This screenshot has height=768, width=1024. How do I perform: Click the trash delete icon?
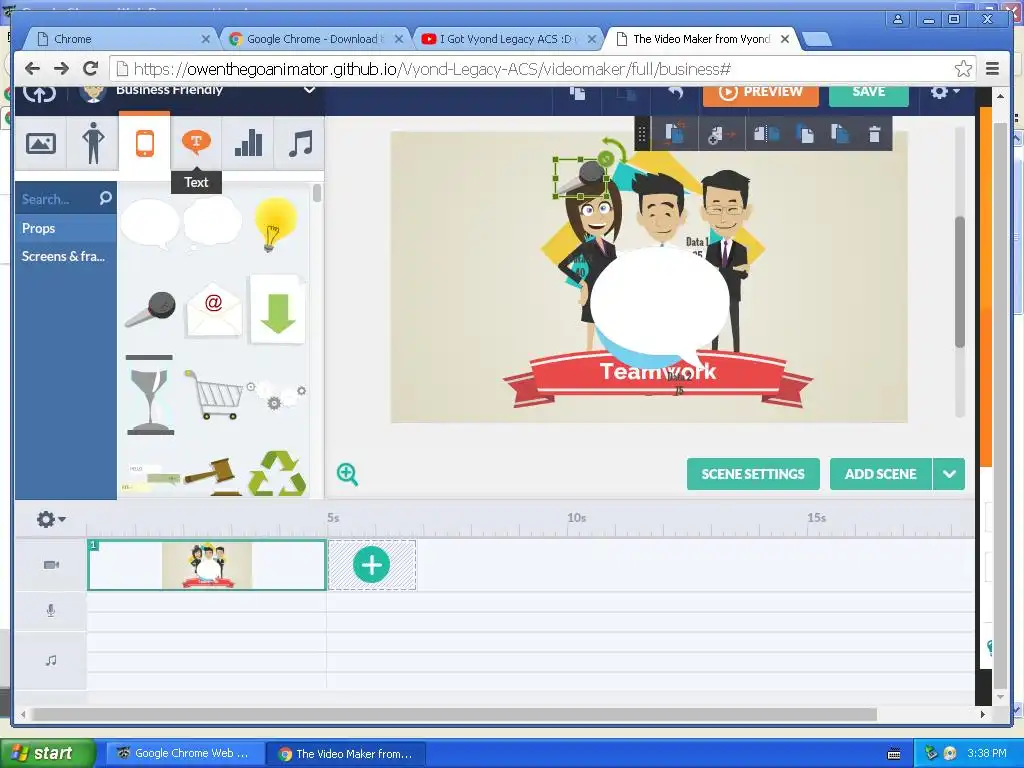(874, 134)
